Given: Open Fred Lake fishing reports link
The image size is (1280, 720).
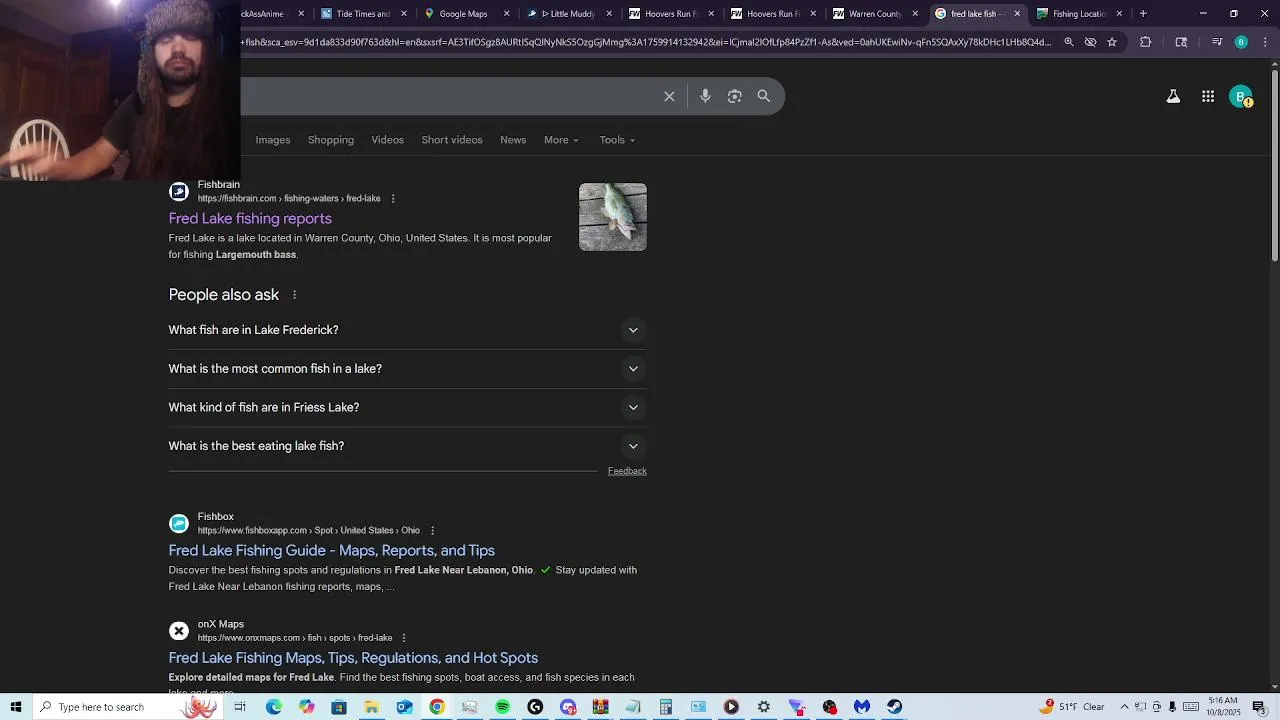Looking at the screenshot, I should pyautogui.click(x=250, y=219).
